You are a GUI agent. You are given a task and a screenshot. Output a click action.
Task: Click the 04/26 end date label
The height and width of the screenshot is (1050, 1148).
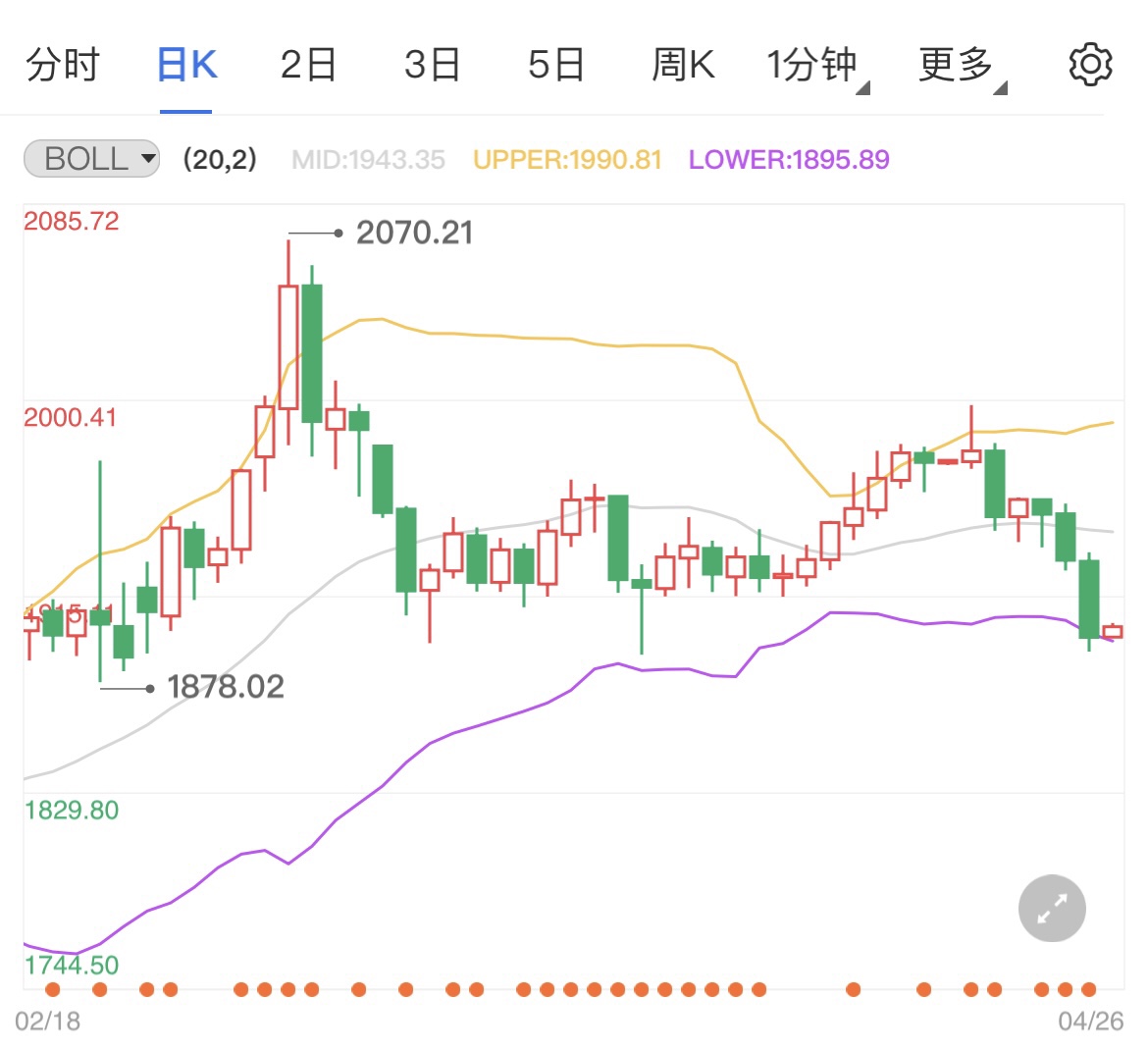tap(1090, 1021)
